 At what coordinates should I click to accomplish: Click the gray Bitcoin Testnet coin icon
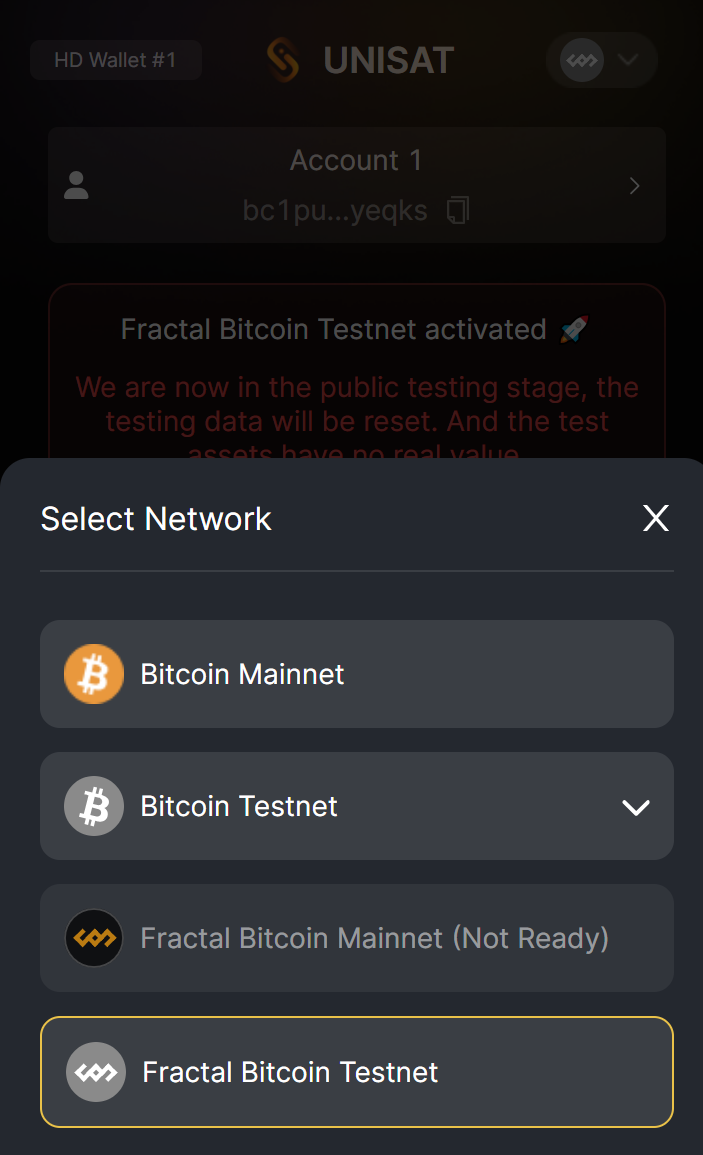(x=94, y=806)
